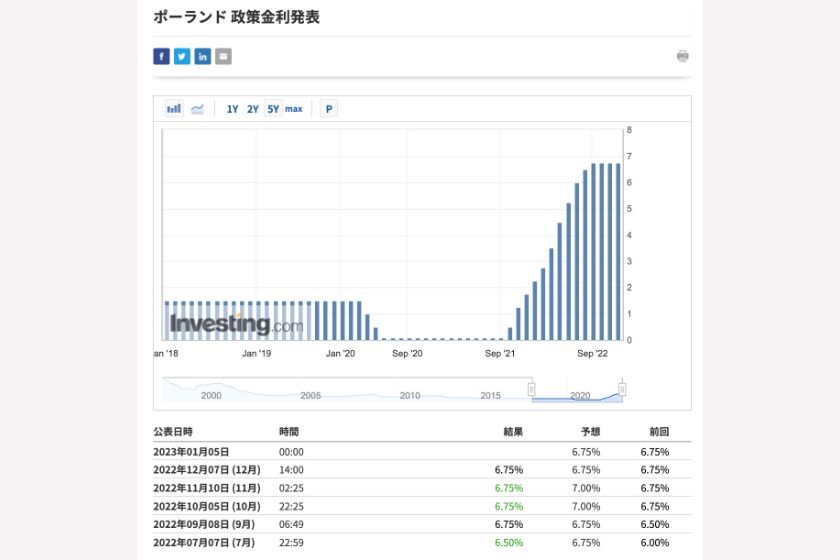Grab the right navigator range handle
The width and height of the screenshot is (840, 560).
(622, 389)
